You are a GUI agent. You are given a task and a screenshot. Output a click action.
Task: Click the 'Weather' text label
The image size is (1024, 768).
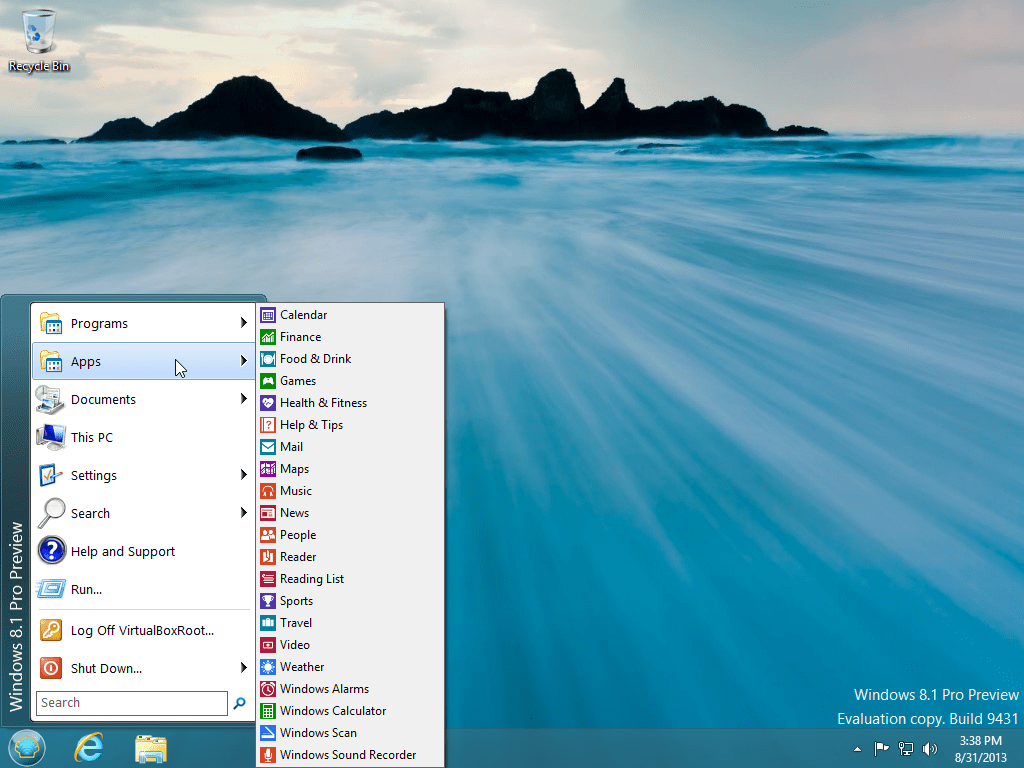tap(302, 667)
